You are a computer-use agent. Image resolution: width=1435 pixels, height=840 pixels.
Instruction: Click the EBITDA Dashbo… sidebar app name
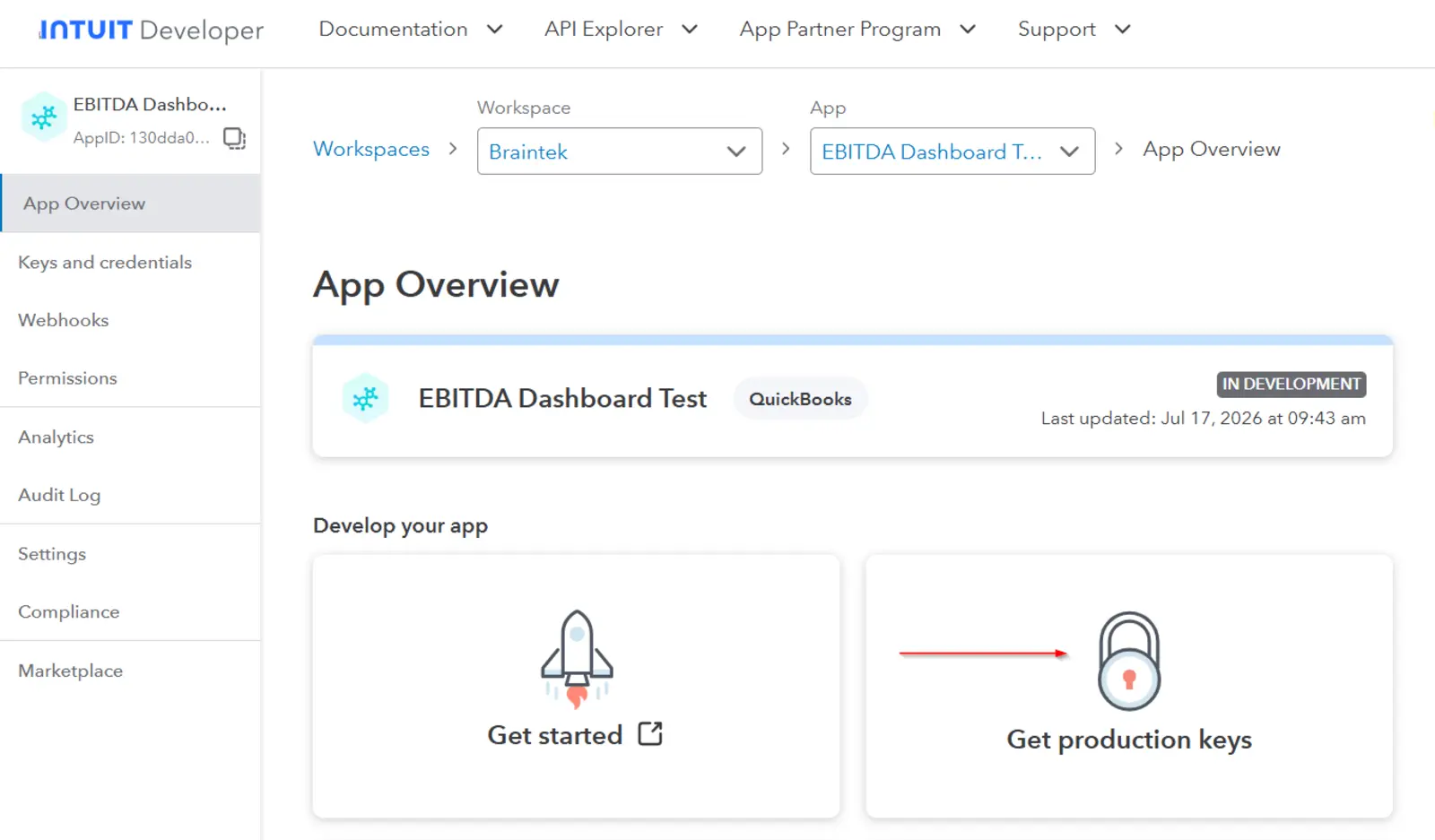(150, 104)
